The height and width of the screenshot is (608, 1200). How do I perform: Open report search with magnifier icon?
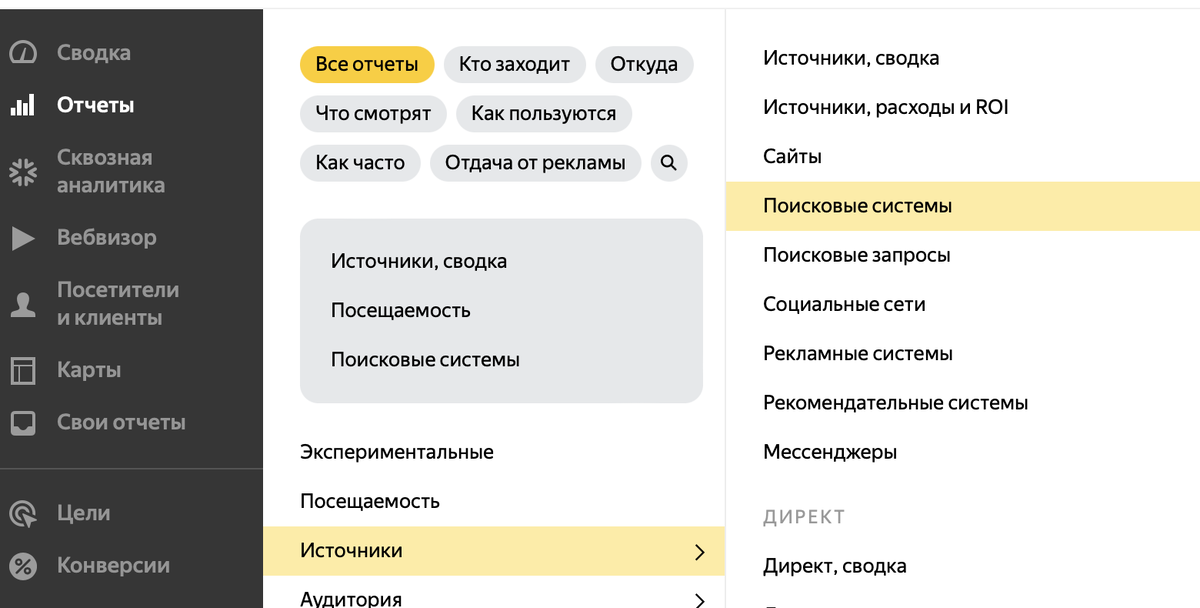[x=669, y=163]
